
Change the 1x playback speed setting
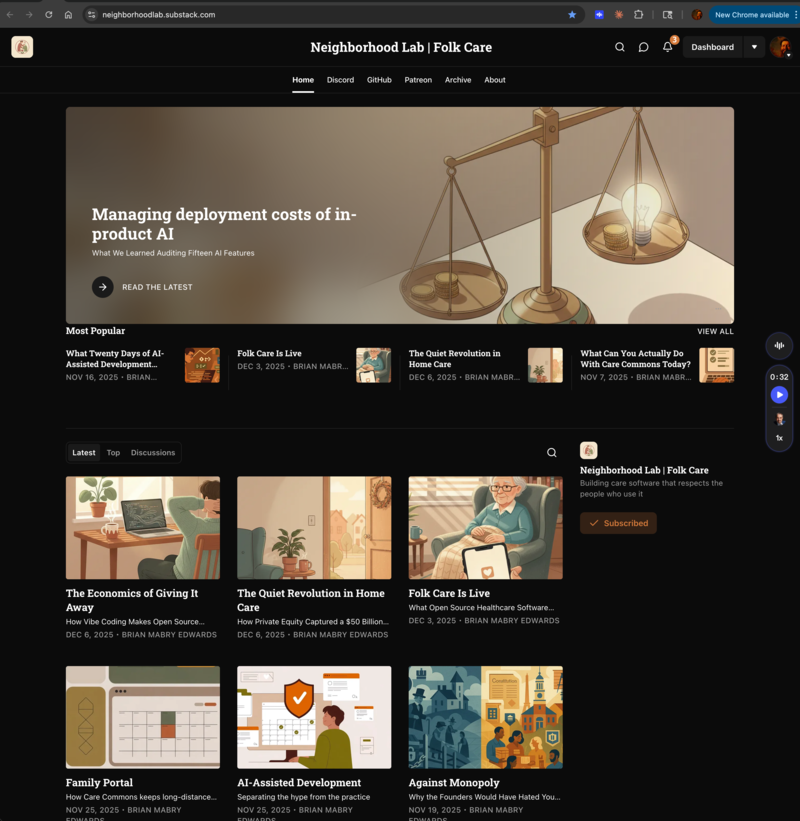tap(779, 438)
